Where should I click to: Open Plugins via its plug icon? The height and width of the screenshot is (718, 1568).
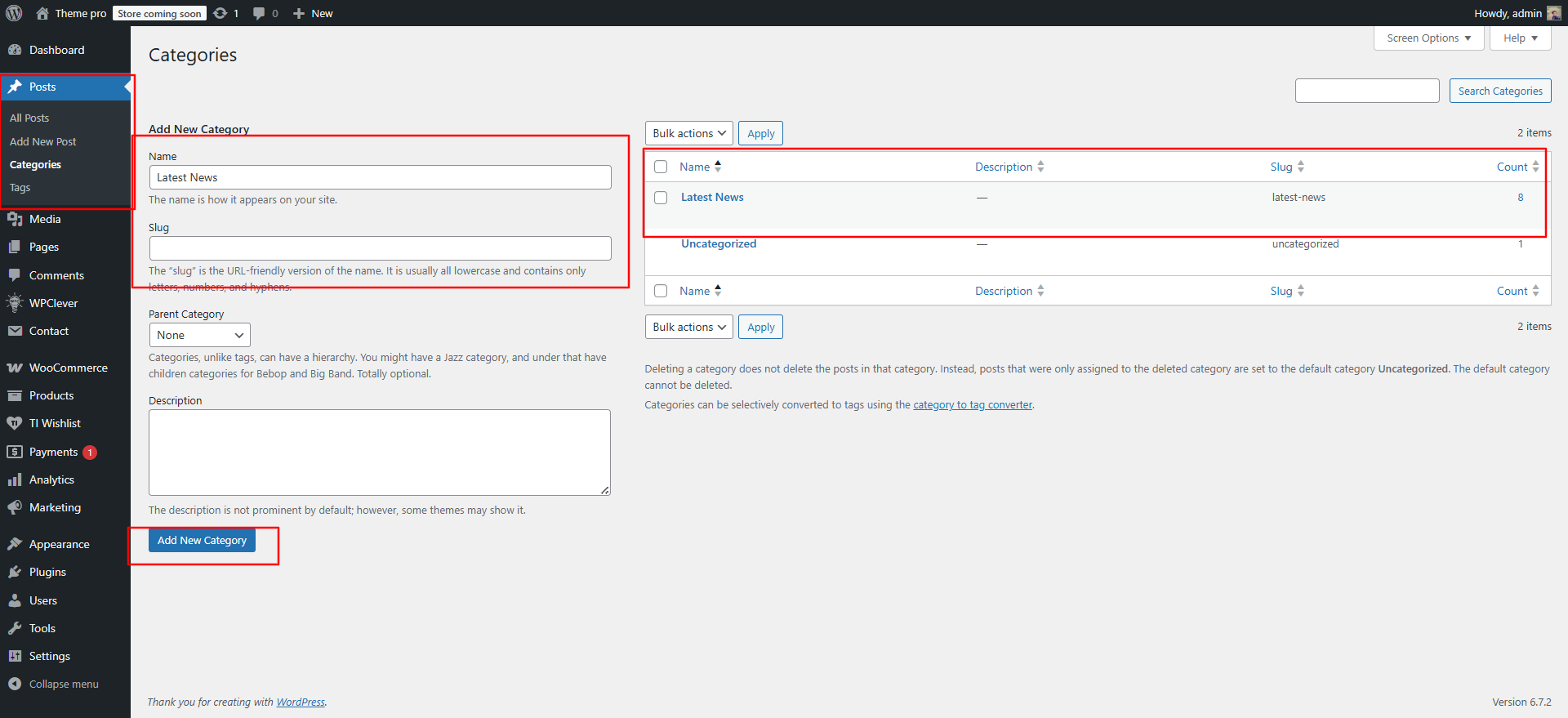tap(15, 572)
